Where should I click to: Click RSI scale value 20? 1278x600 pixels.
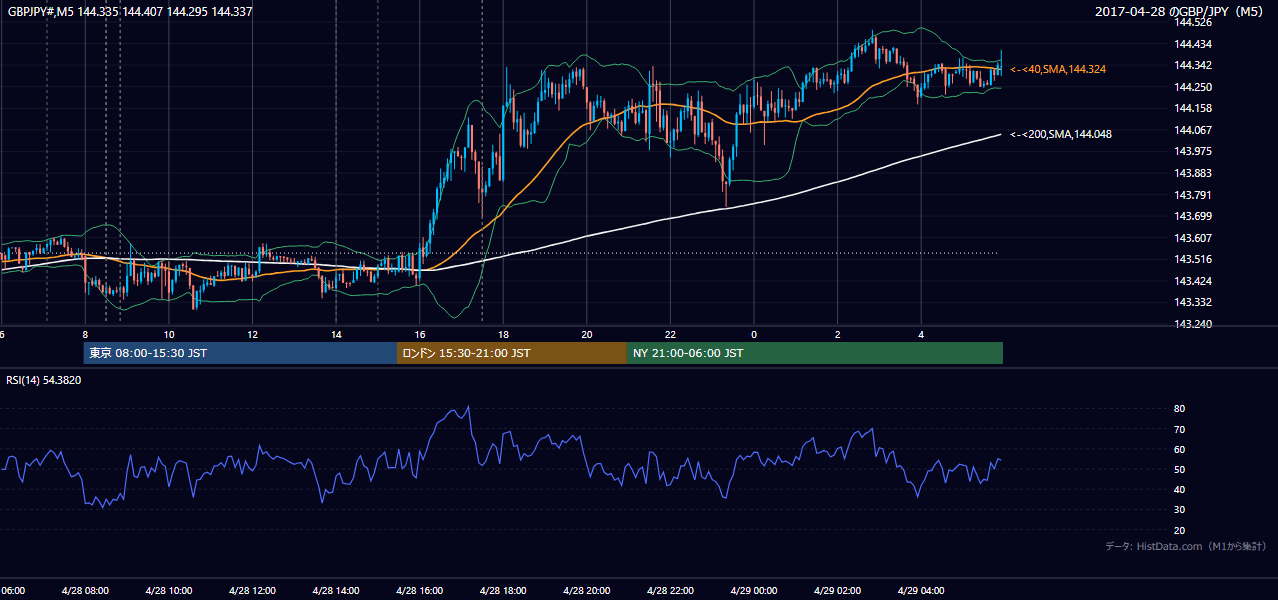pyautogui.click(x=1180, y=530)
